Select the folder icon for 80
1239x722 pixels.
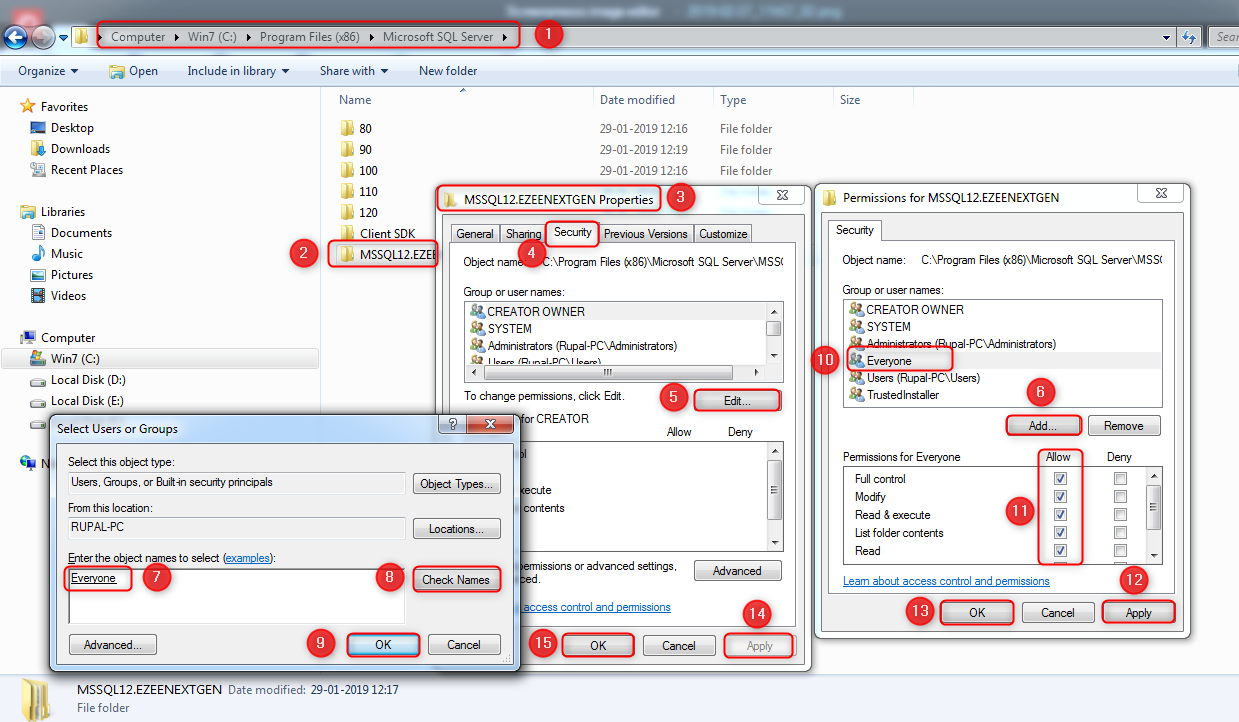tap(347, 128)
